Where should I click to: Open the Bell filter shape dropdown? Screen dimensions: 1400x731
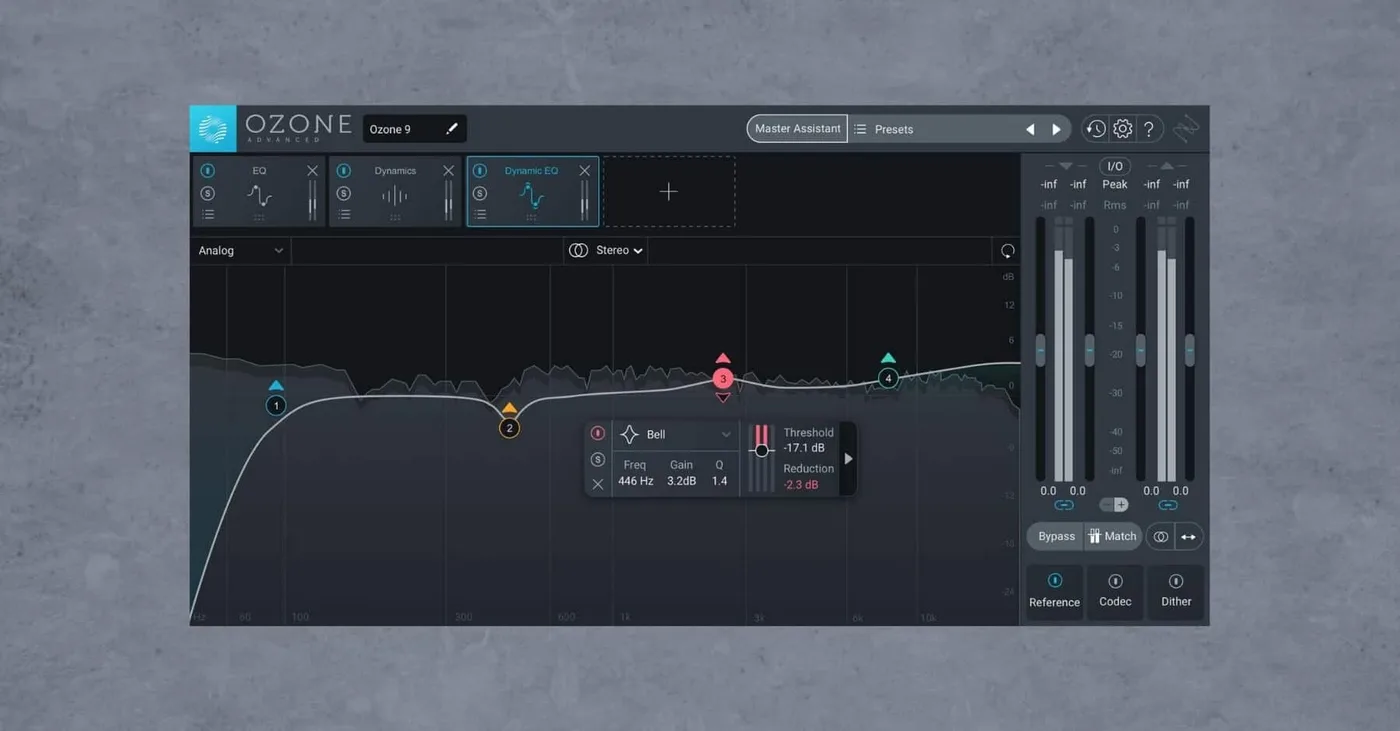pos(676,435)
